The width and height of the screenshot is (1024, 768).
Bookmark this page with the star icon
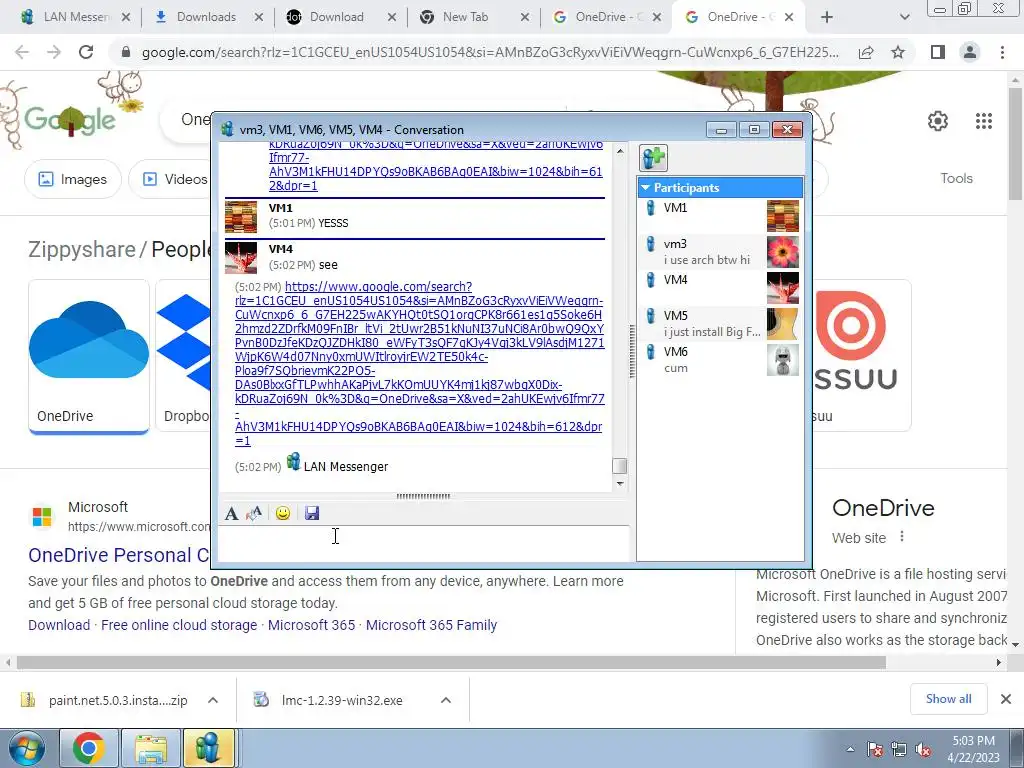[898, 52]
